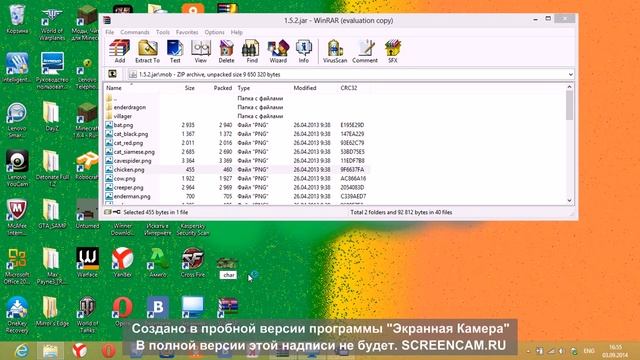Sort by the Modified column header
The image size is (640, 360).
coord(305,88)
